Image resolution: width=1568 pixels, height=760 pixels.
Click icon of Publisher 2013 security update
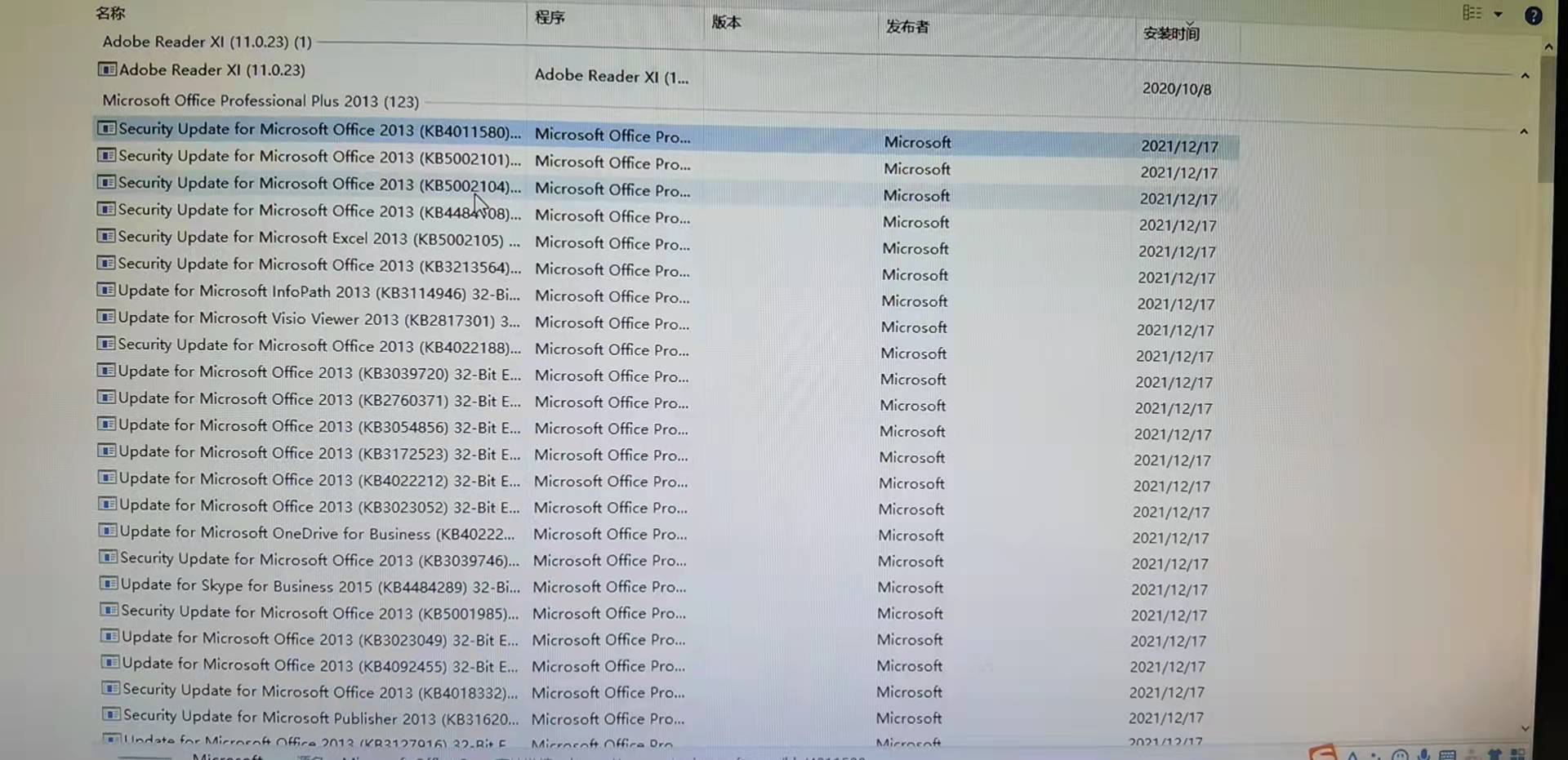point(112,714)
